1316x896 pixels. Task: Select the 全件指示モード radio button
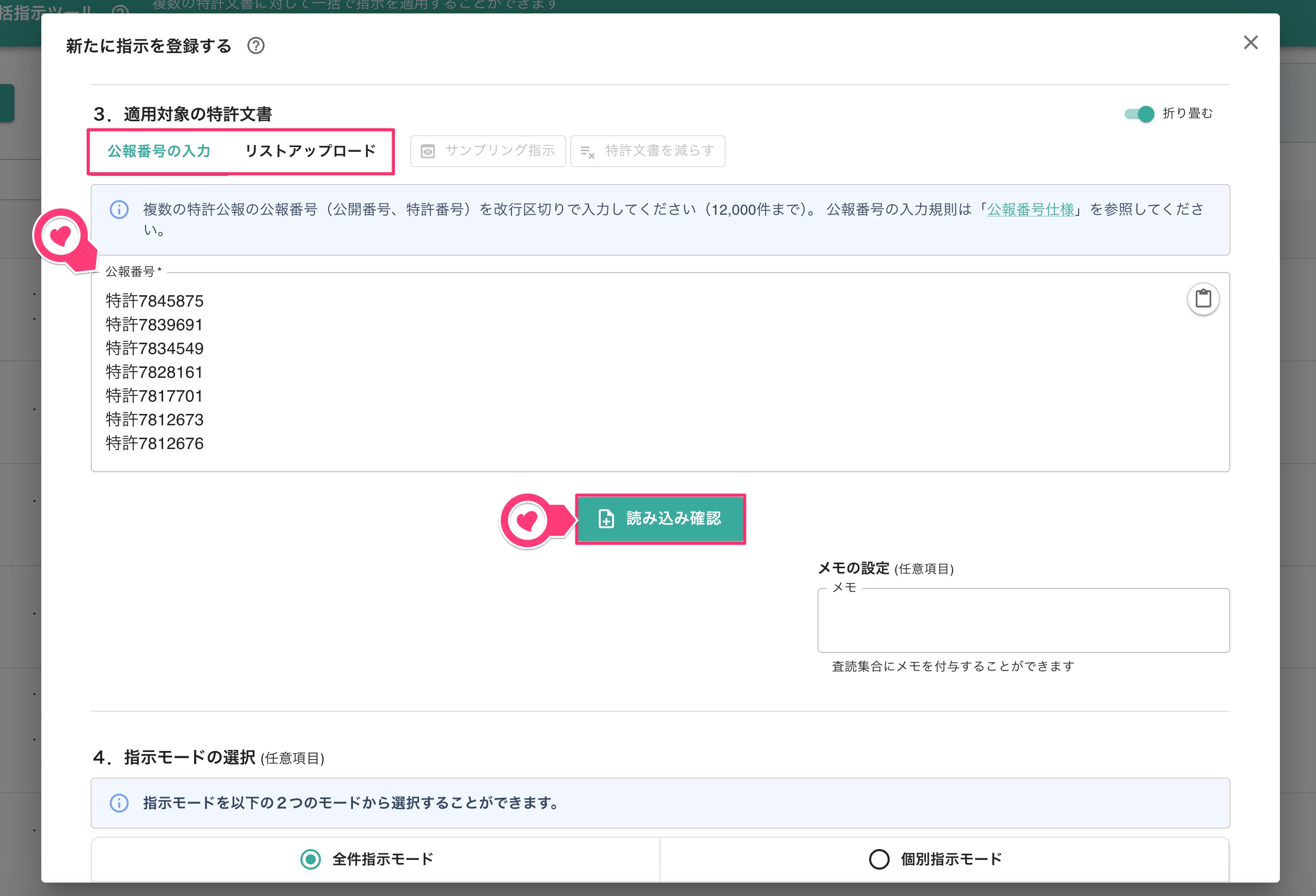(x=310, y=859)
